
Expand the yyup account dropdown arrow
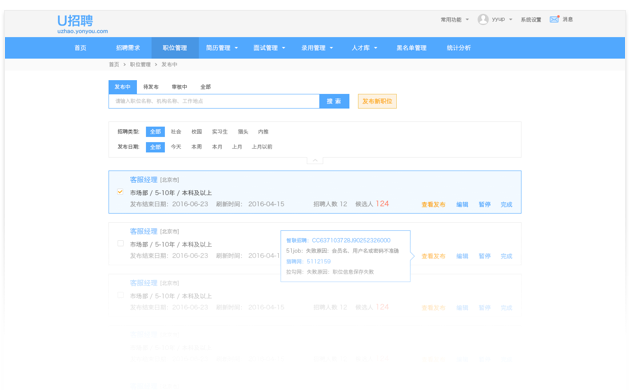(x=511, y=19)
